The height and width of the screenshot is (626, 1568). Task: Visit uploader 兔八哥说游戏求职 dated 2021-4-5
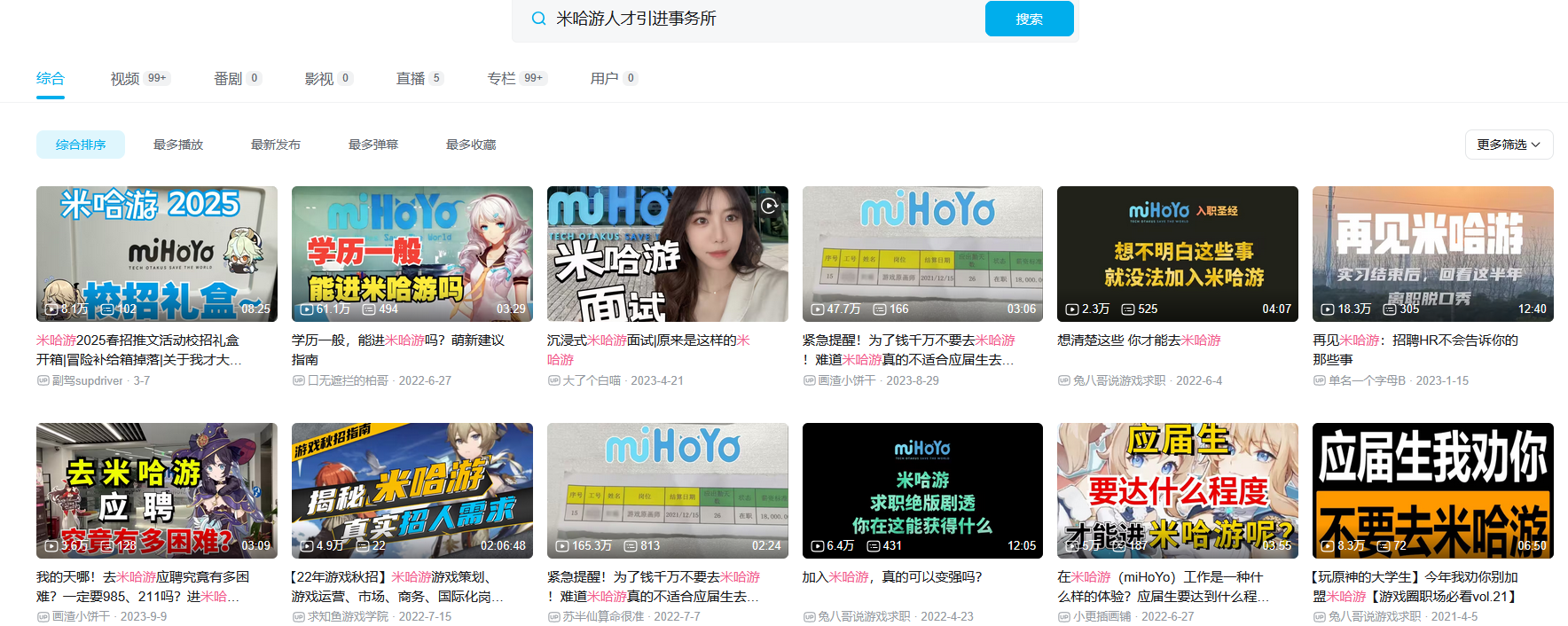(x=1375, y=616)
